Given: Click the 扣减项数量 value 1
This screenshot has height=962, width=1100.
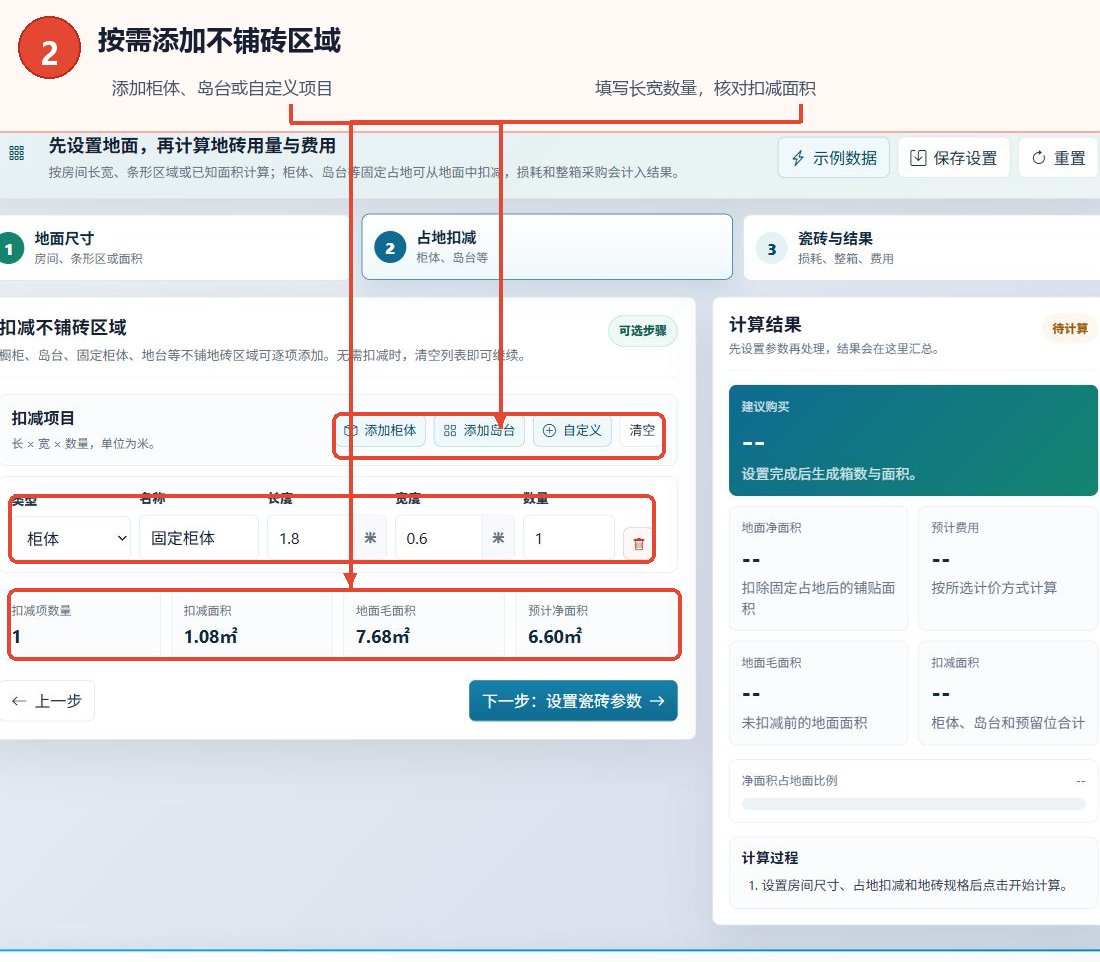Looking at the screenshot, I should pyautogui.click(x=16, y=636).
